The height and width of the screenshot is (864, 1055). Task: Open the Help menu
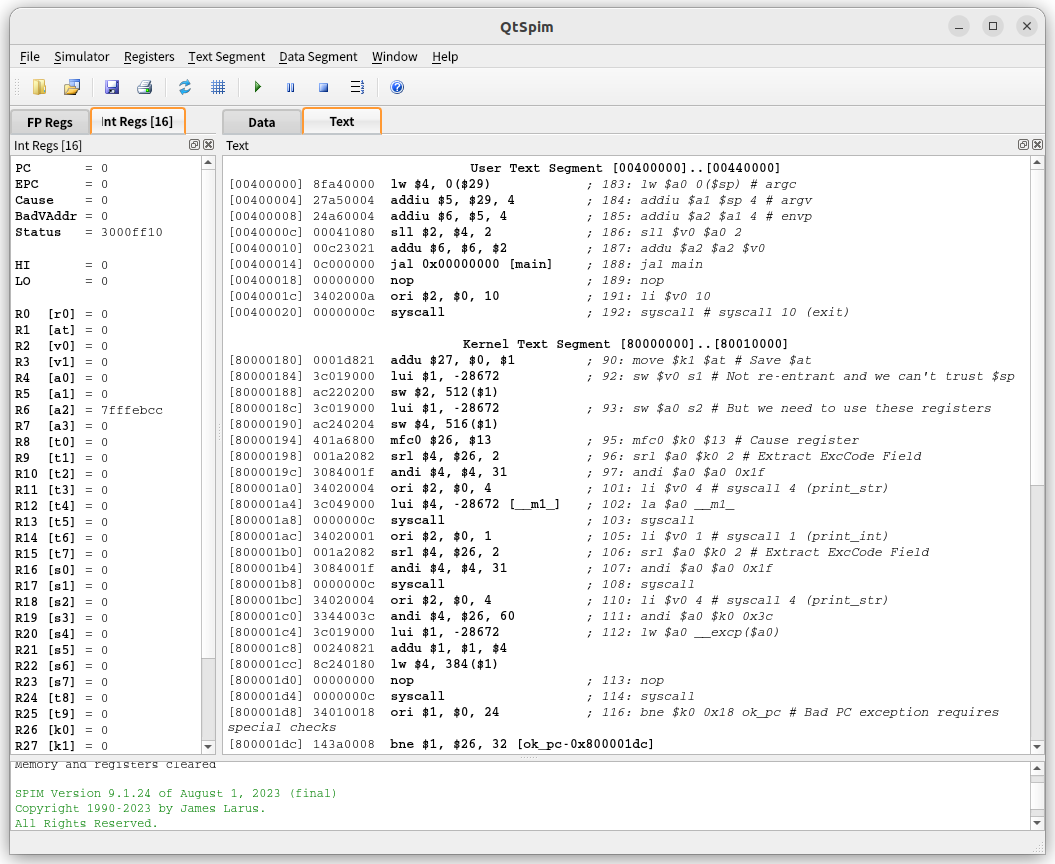[x=445, y=57]
